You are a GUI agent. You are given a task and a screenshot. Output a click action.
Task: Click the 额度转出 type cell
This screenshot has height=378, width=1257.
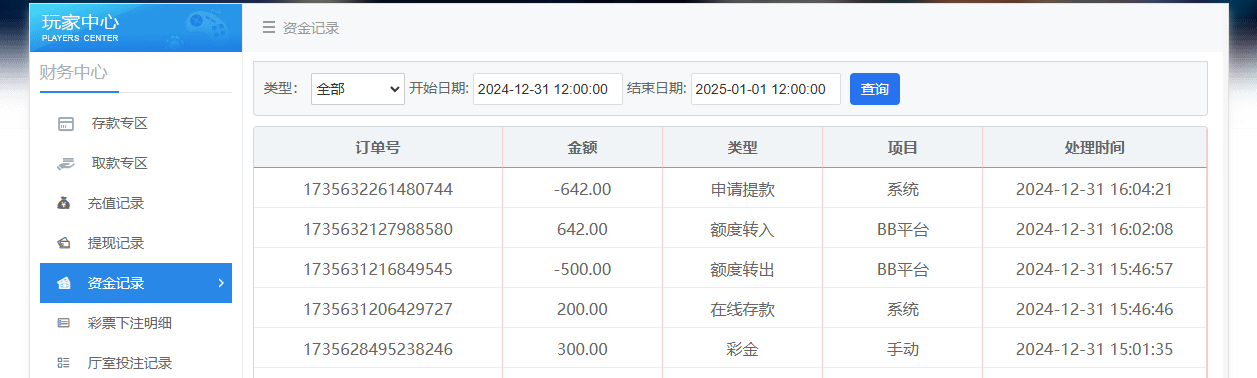pos(742,269)
